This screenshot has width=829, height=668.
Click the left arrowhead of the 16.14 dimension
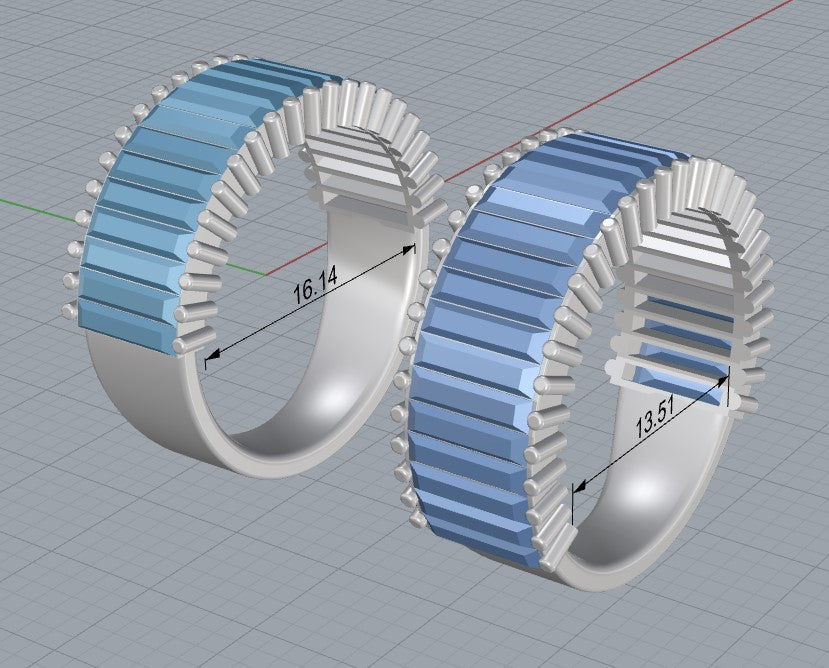(x=210, y=353)
